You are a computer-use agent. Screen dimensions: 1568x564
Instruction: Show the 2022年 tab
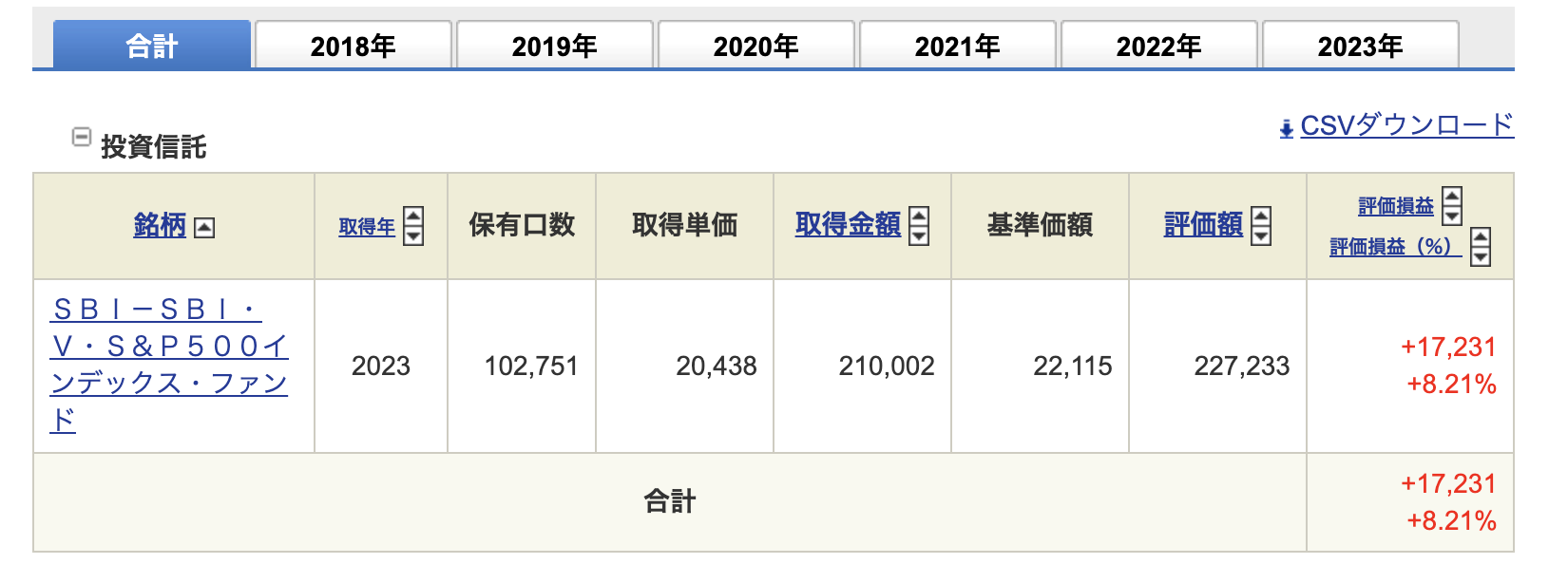tap(1158, 46)
